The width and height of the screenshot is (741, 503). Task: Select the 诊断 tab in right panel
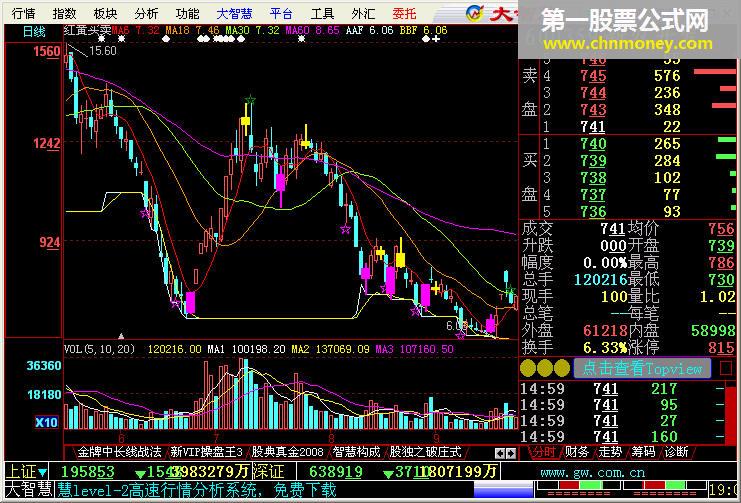[x=676, y=452]
